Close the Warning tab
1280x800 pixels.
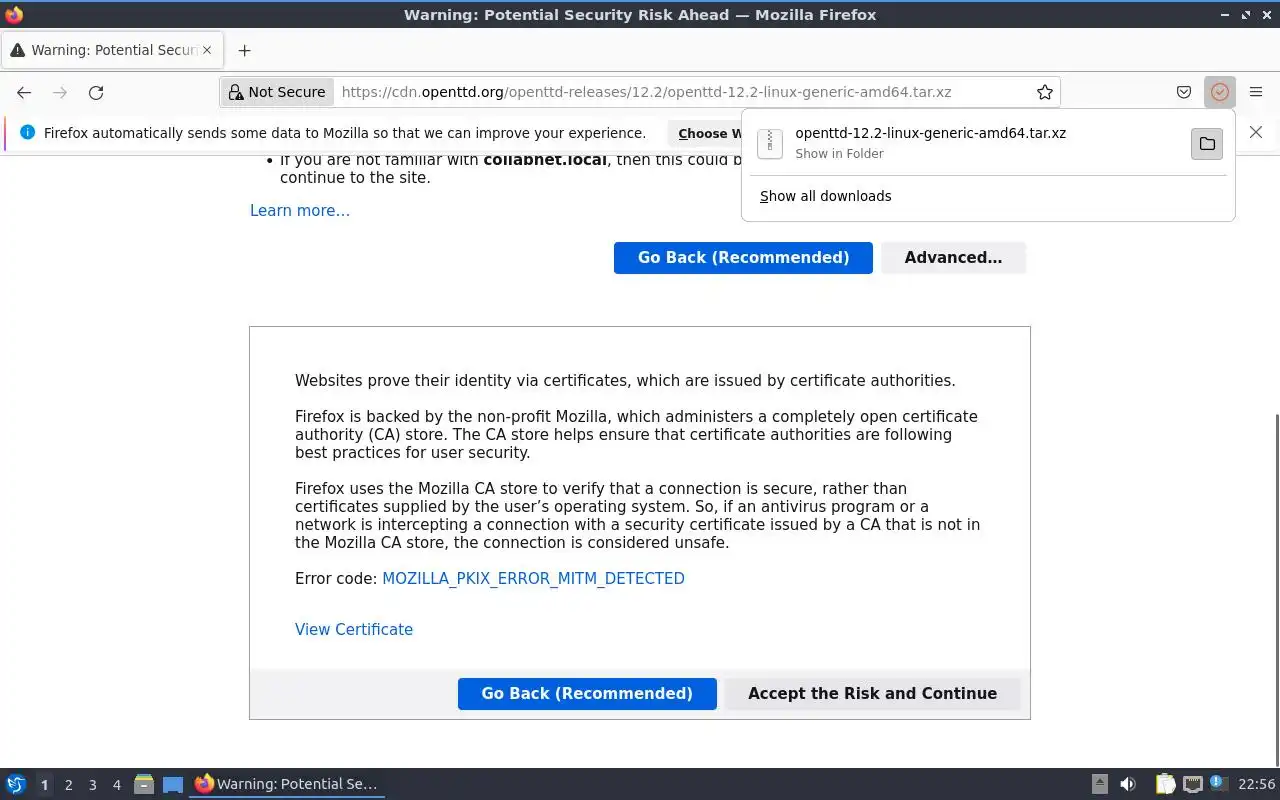tap(207, 50)
